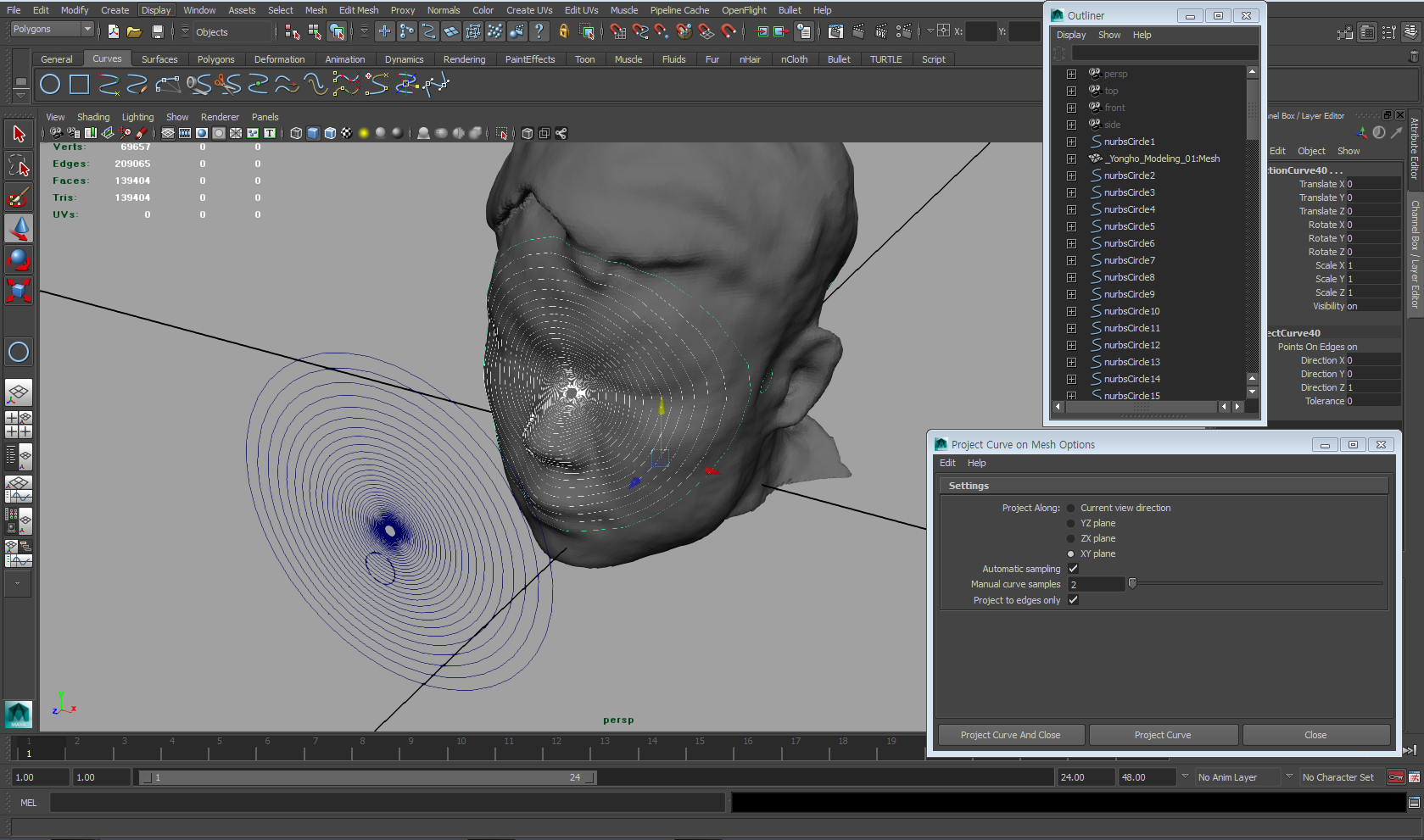Image resolution: width=1424 pixels, height=840 pixels.
Task: Toggle viewport smooth shade cube icon
Action: point(313,133)
